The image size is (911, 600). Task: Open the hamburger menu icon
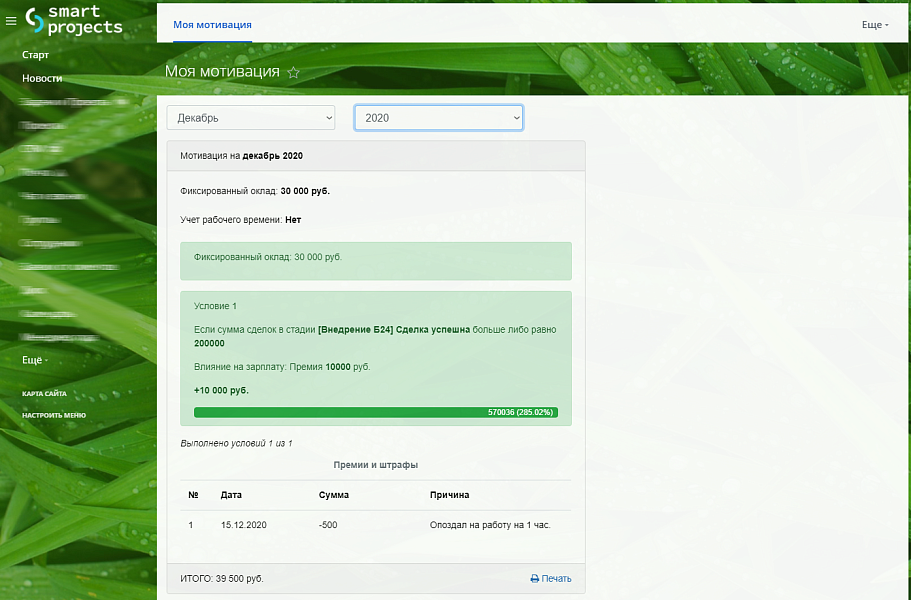coord(11,20)
